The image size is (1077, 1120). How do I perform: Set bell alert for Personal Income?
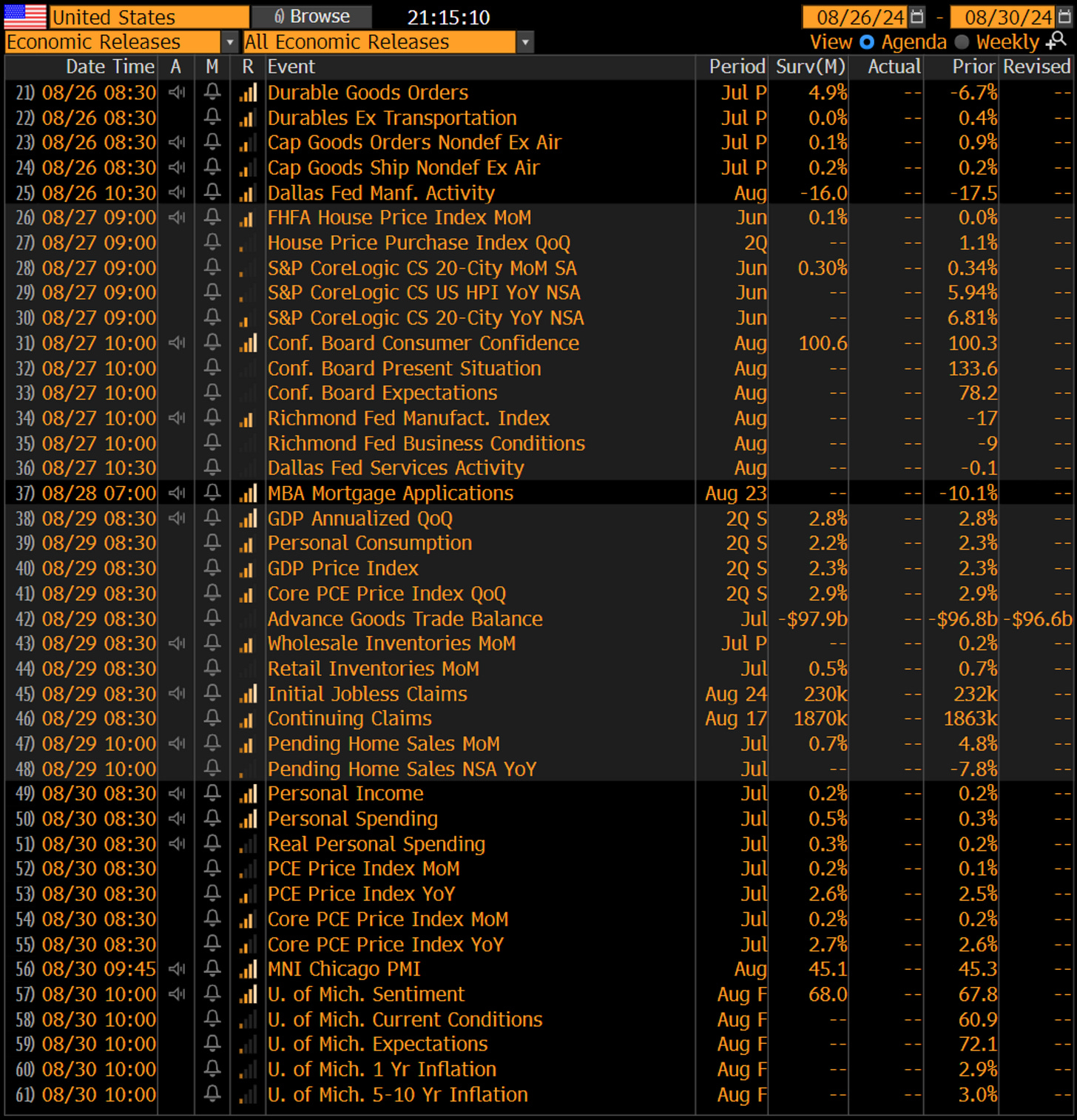click(x=212, y=793)
